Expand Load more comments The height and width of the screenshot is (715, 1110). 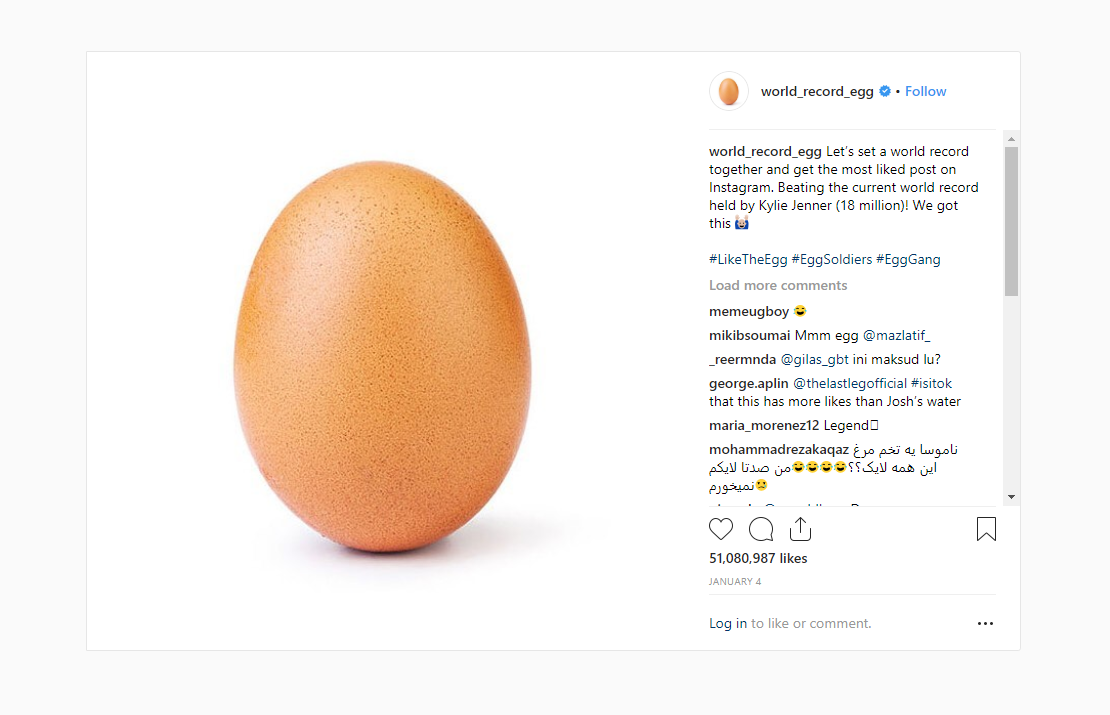pos(778,286)
